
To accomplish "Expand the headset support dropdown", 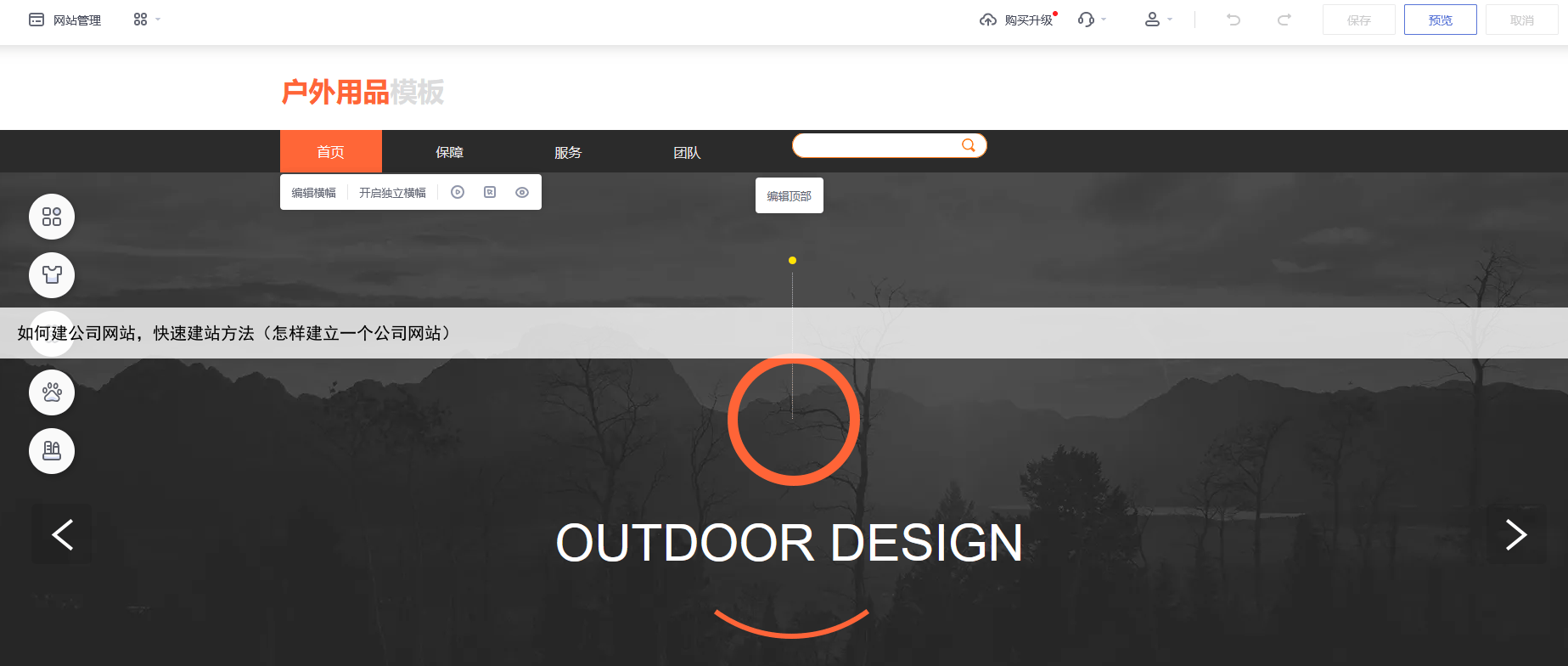I will [1092, 20].
